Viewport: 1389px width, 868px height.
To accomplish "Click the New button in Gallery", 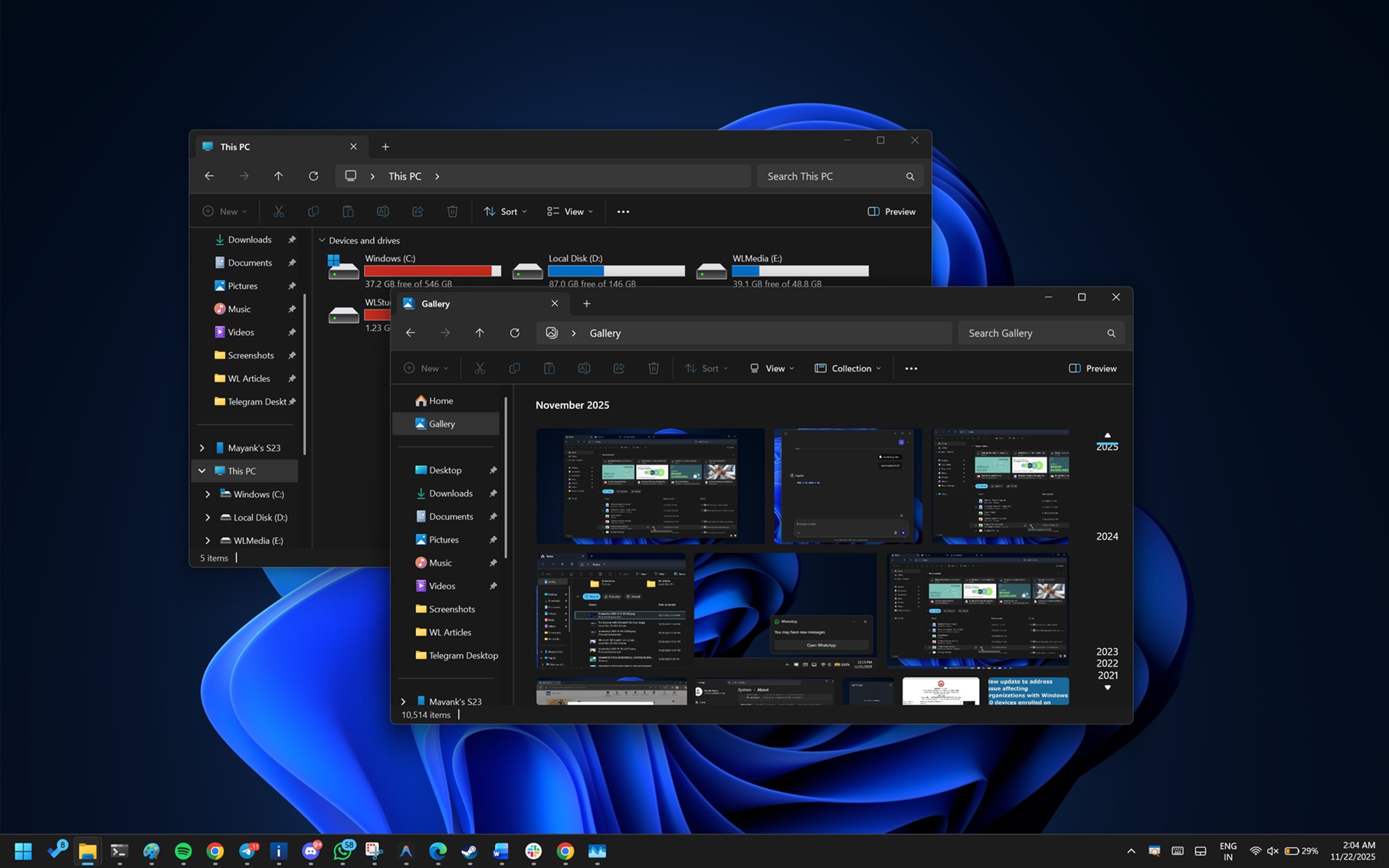I will click(426, 368).
